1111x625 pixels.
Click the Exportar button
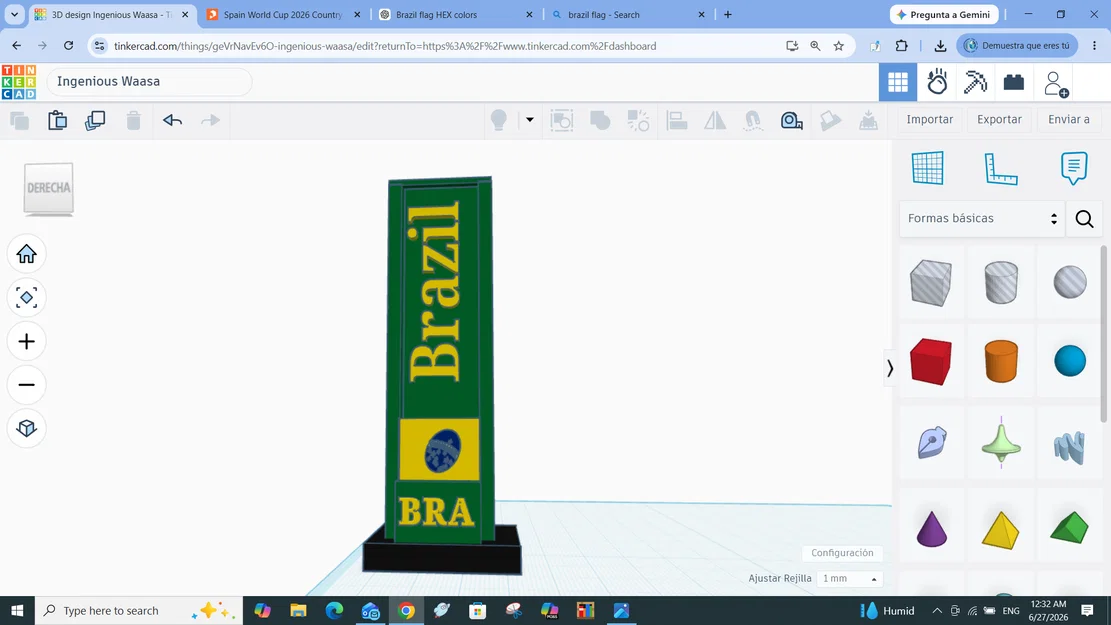pos(999,119)
